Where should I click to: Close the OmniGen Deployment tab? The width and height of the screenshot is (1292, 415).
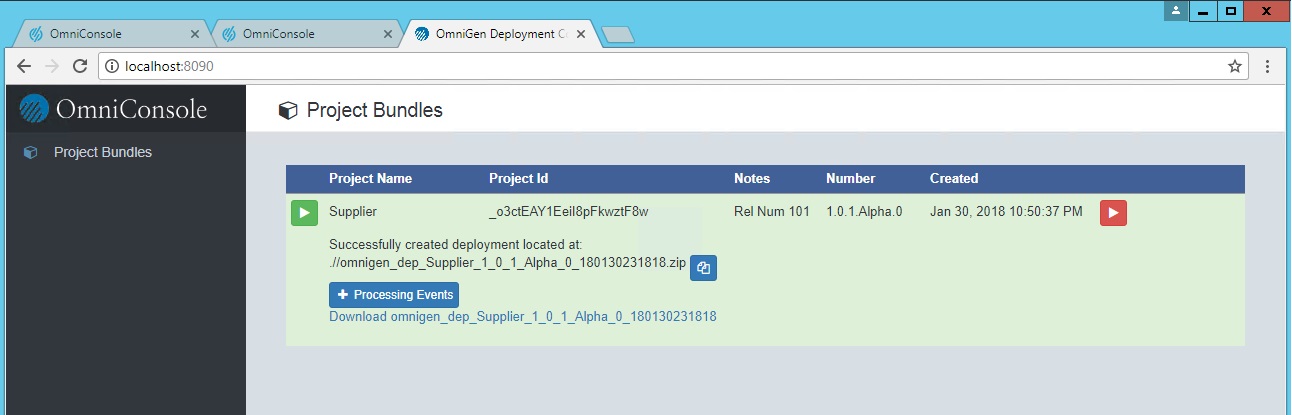pos(583,34)
